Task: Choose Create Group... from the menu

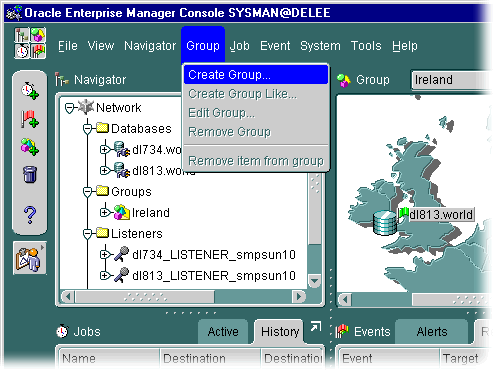Action: (x=256, y=75)
